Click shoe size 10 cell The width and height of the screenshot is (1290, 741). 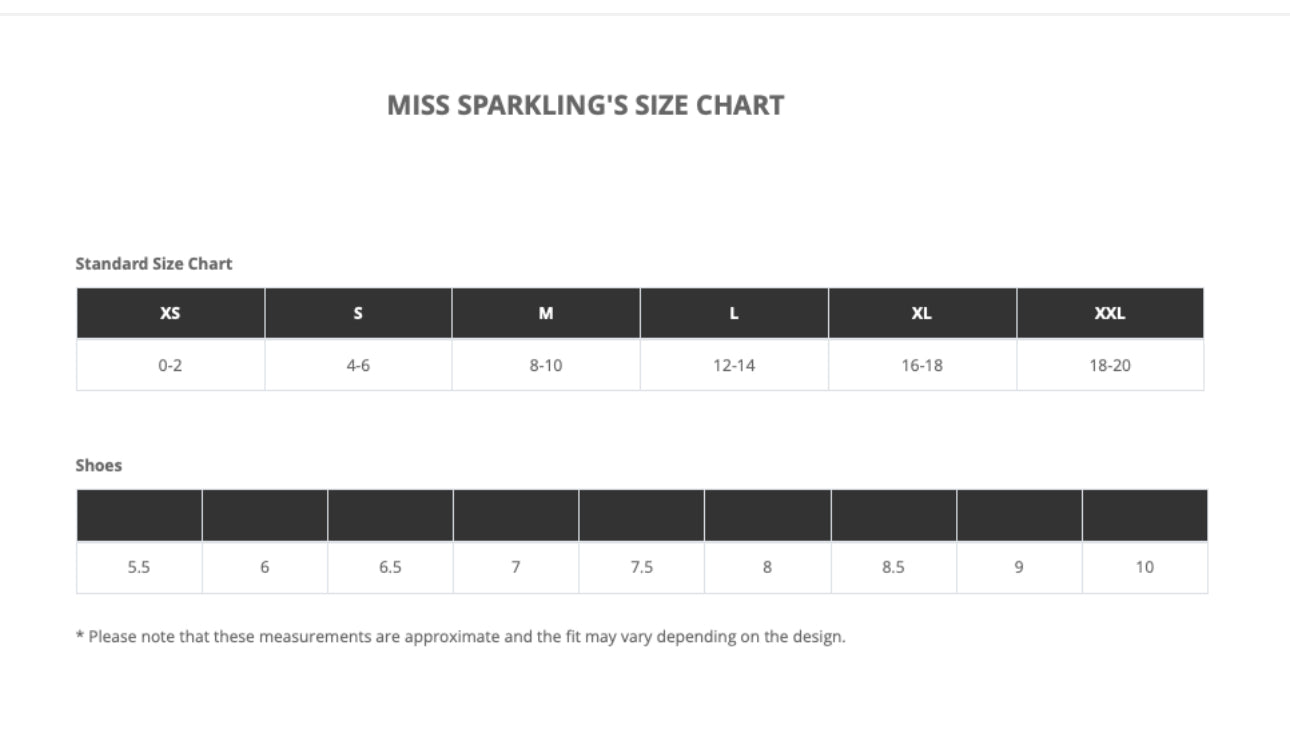click(1144, 567)
